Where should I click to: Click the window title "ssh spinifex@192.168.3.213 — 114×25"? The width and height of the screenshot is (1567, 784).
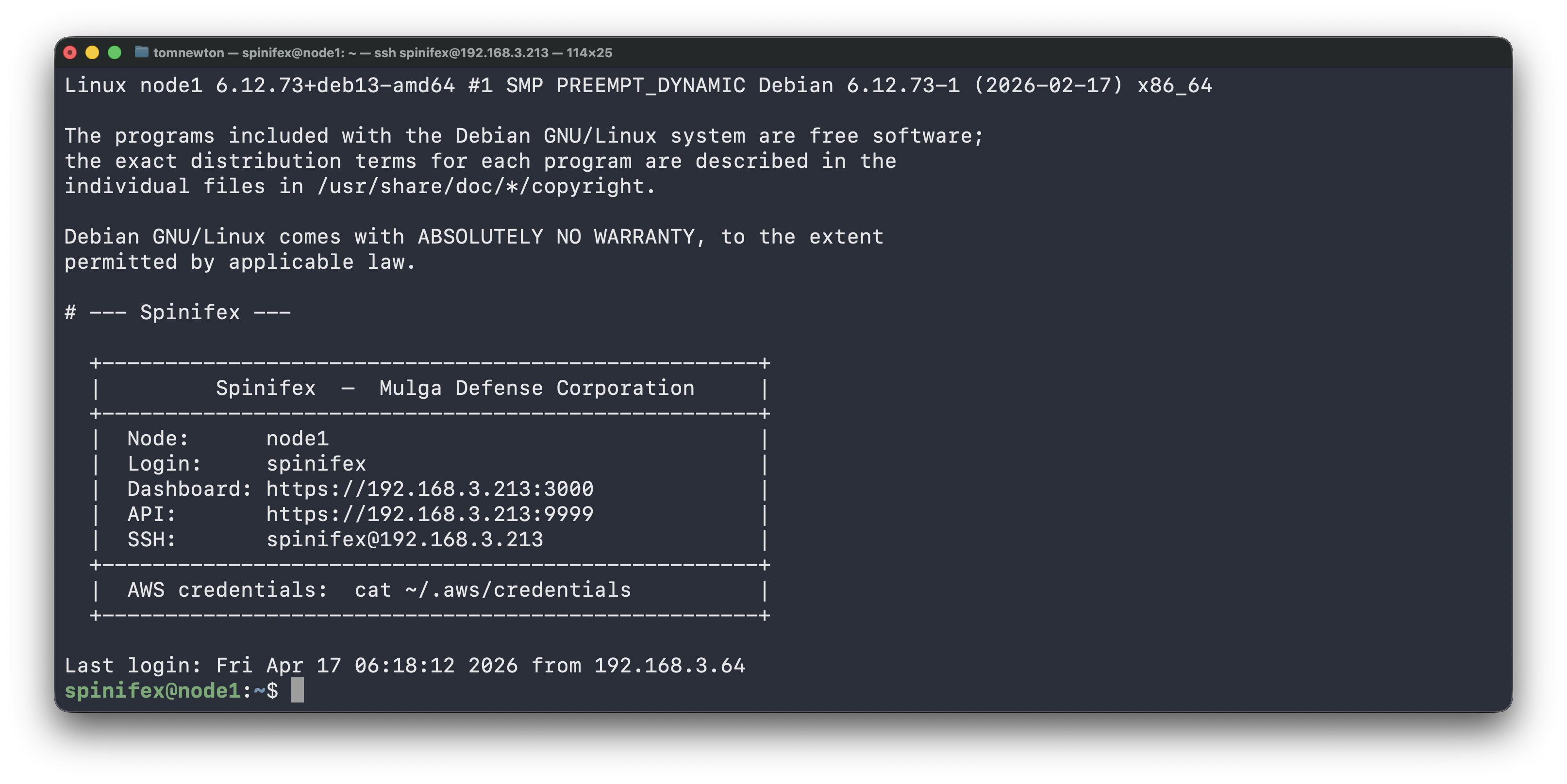pos(493,53)
